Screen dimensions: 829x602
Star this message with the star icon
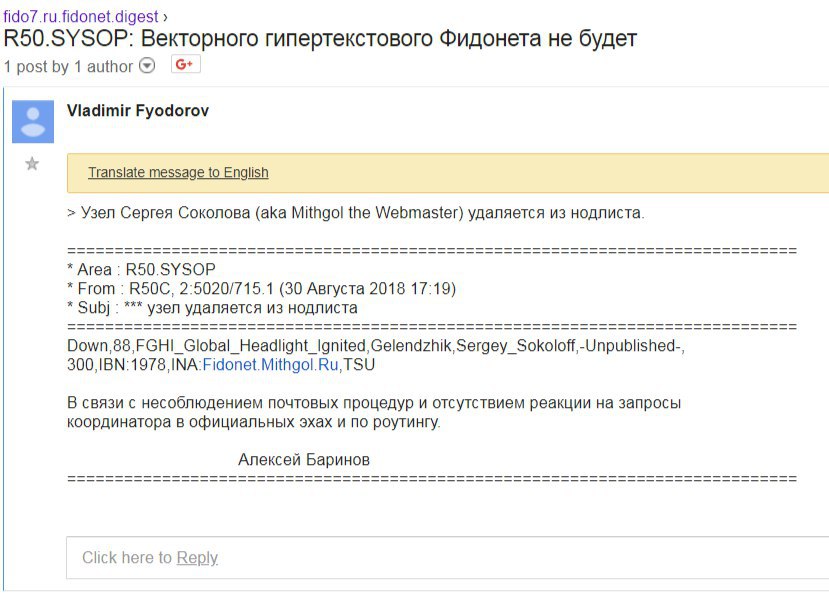[x=32, y=164]
